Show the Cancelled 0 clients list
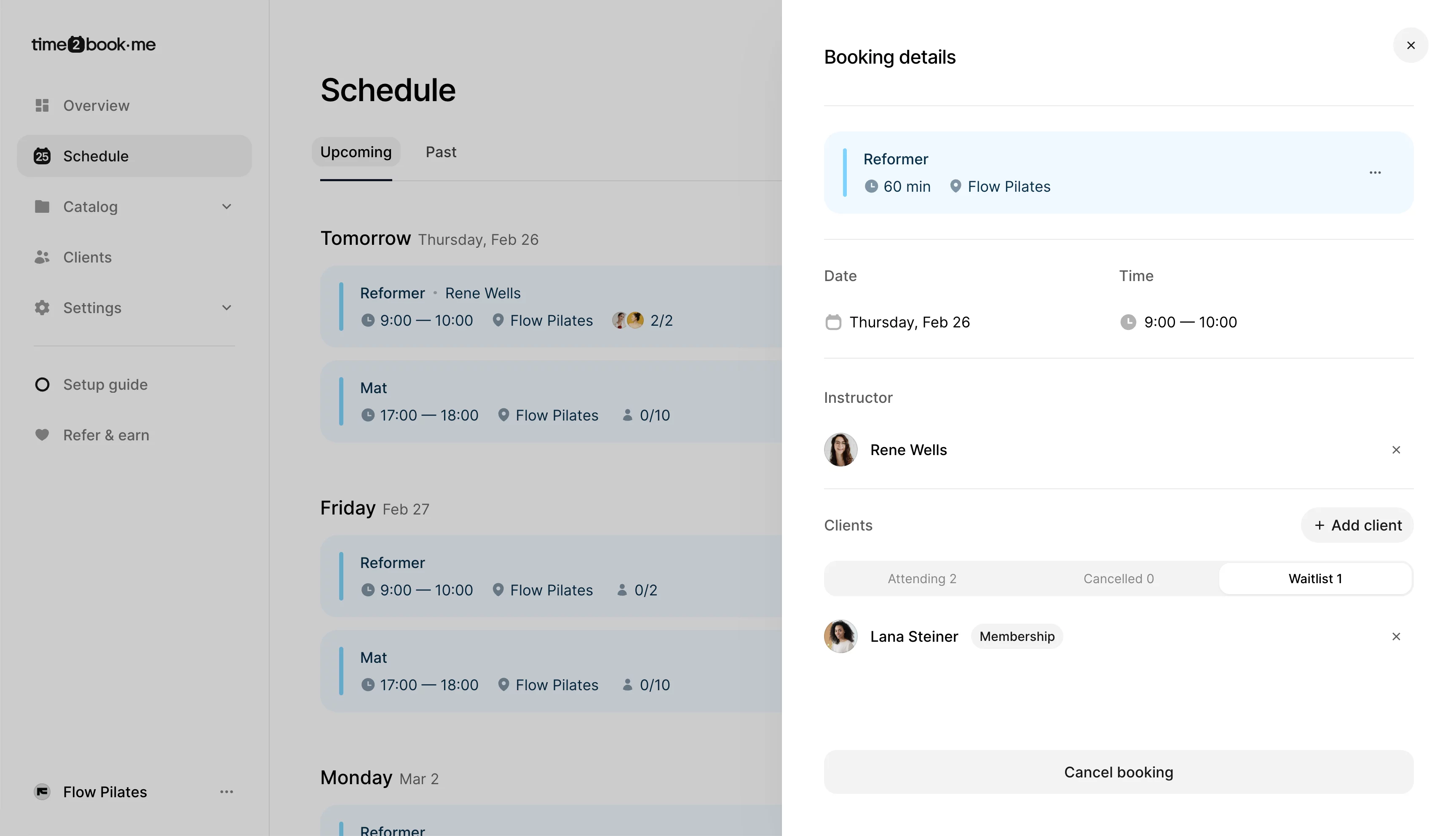Viewport: 1456px width, 836px height. tap(1118, 579)
